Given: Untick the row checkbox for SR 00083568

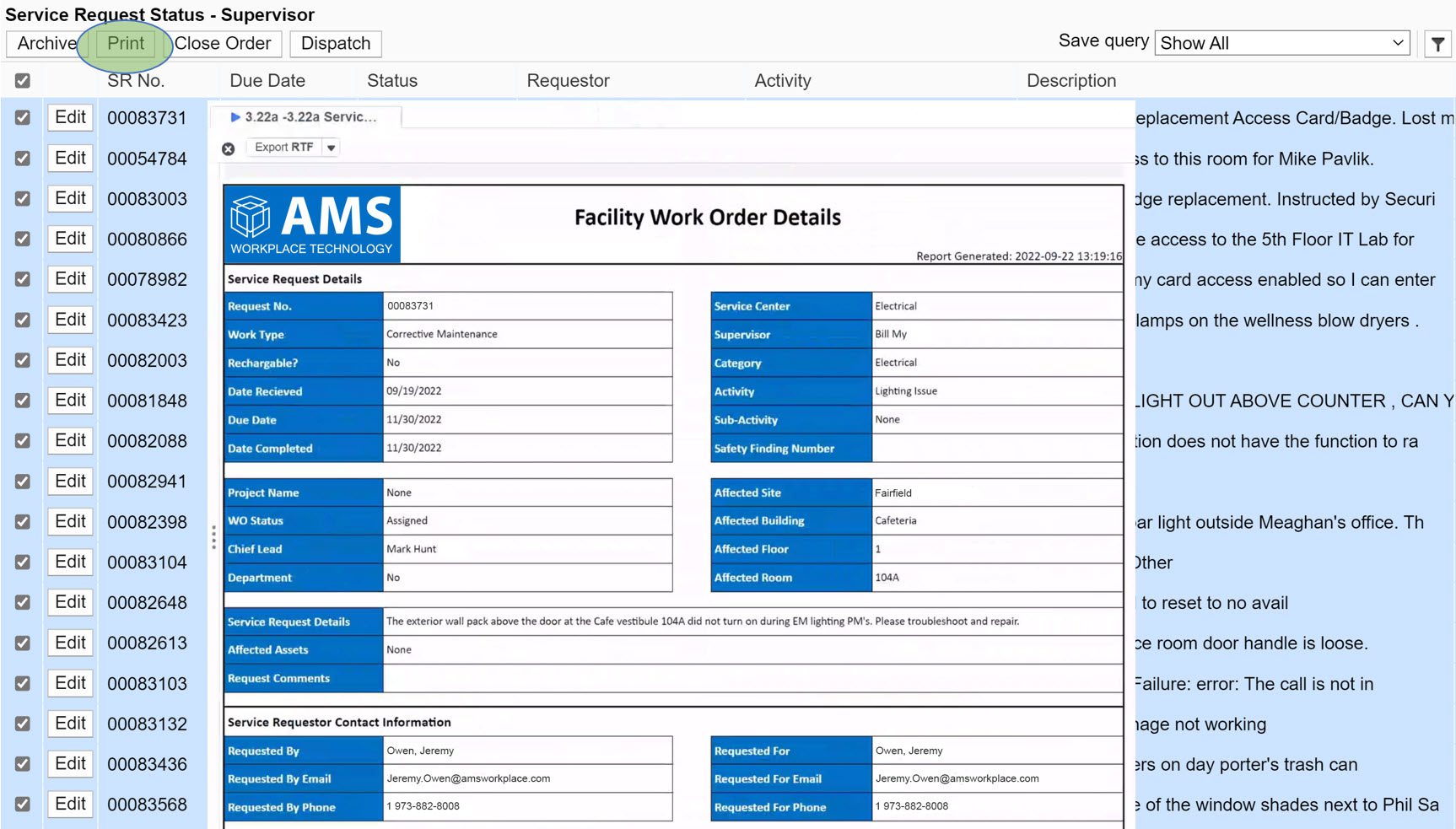Looking at the screenshot, I should coord(23,805).
